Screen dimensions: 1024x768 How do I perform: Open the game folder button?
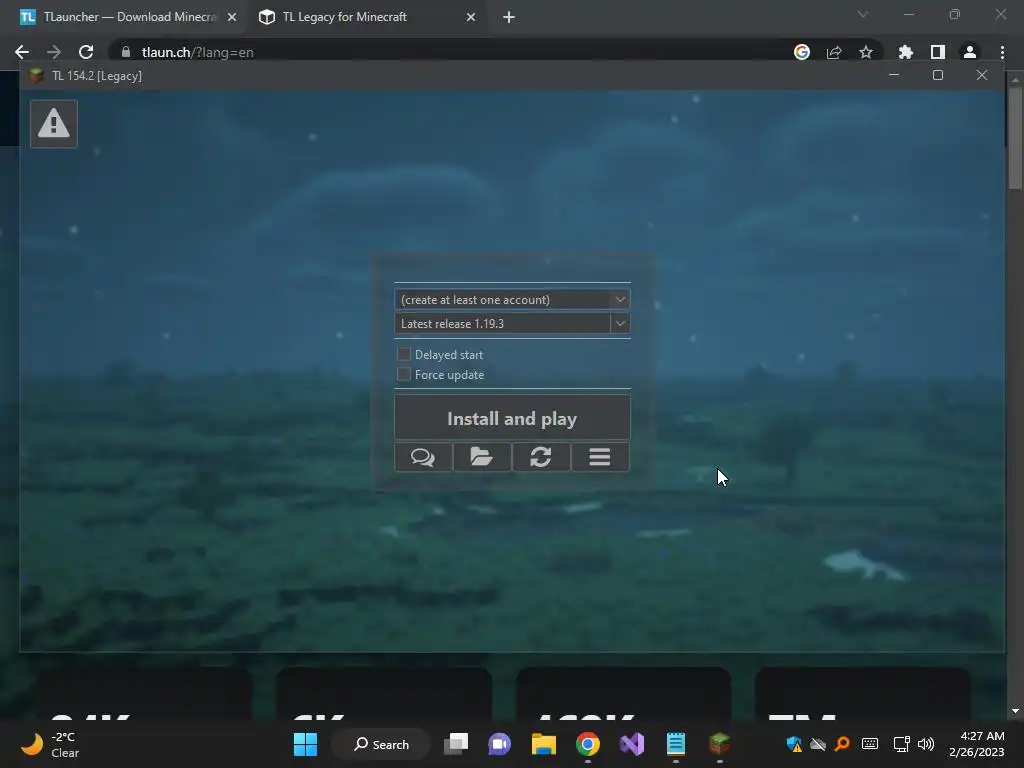pyautogui.click(x=482, y=456)
